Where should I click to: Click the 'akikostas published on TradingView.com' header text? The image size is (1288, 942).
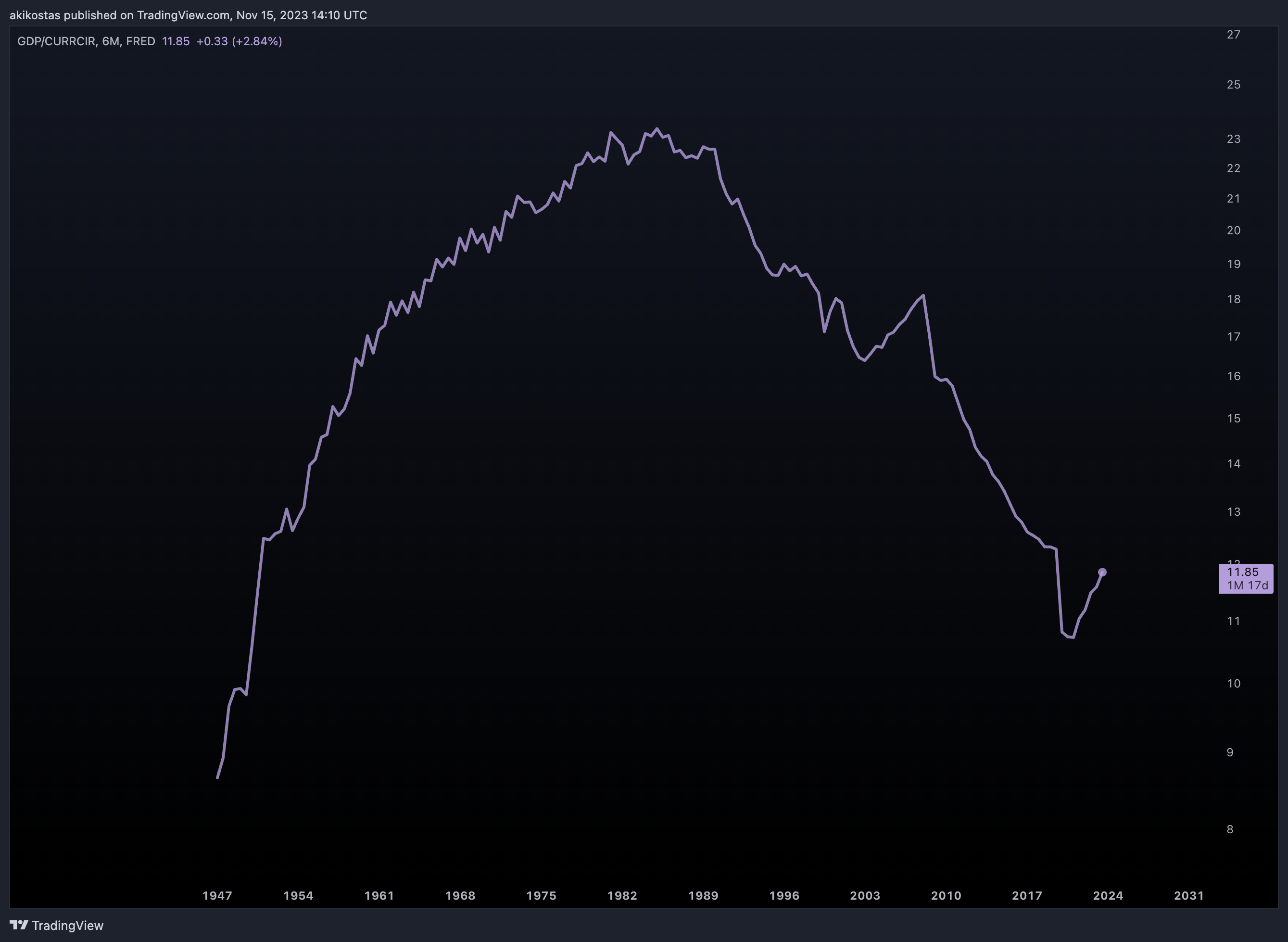tap(120, 15)
